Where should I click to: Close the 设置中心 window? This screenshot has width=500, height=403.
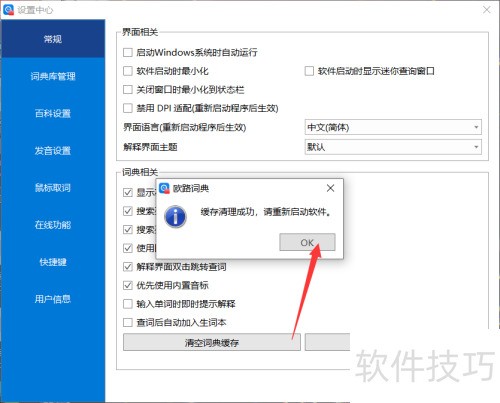(x=487, y=10)
